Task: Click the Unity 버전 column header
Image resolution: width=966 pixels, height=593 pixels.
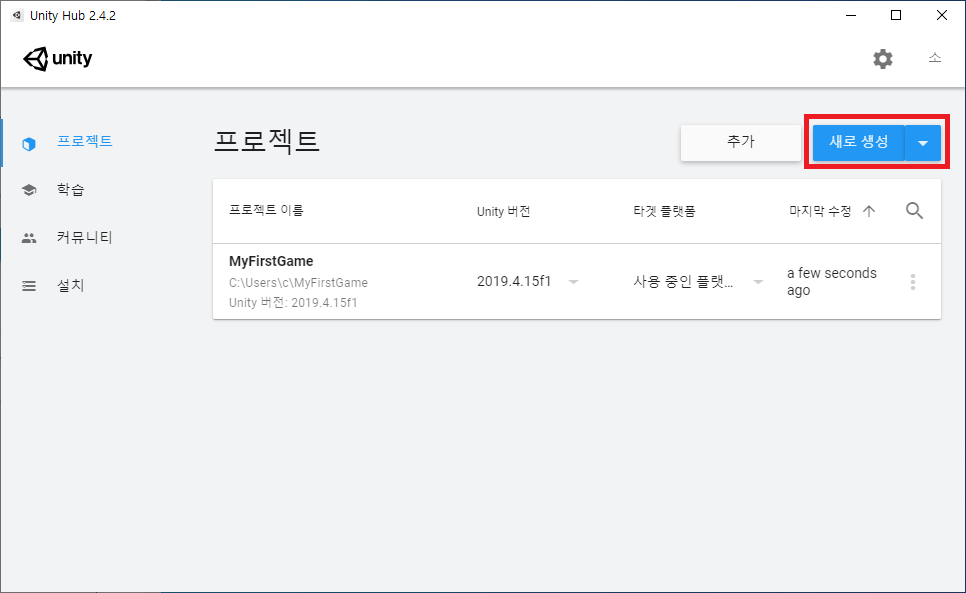Action: (x=503, y=211)
